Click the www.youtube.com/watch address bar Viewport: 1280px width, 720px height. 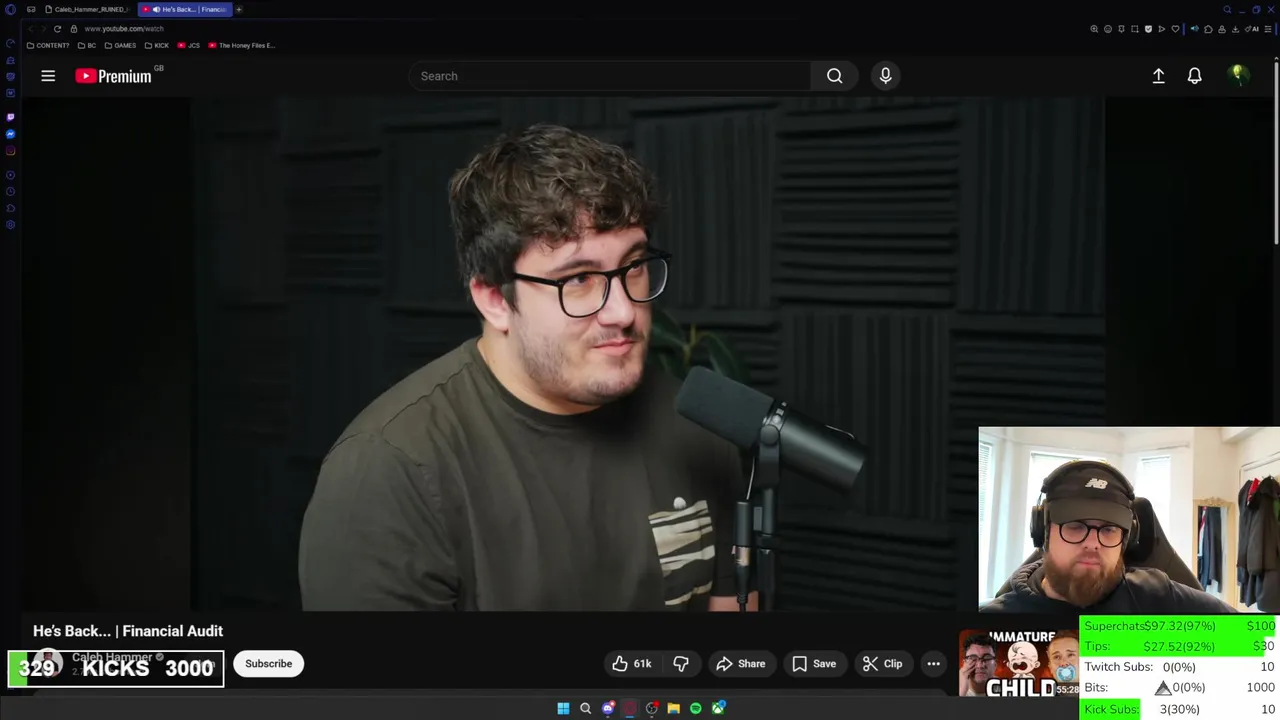point(124,29)
